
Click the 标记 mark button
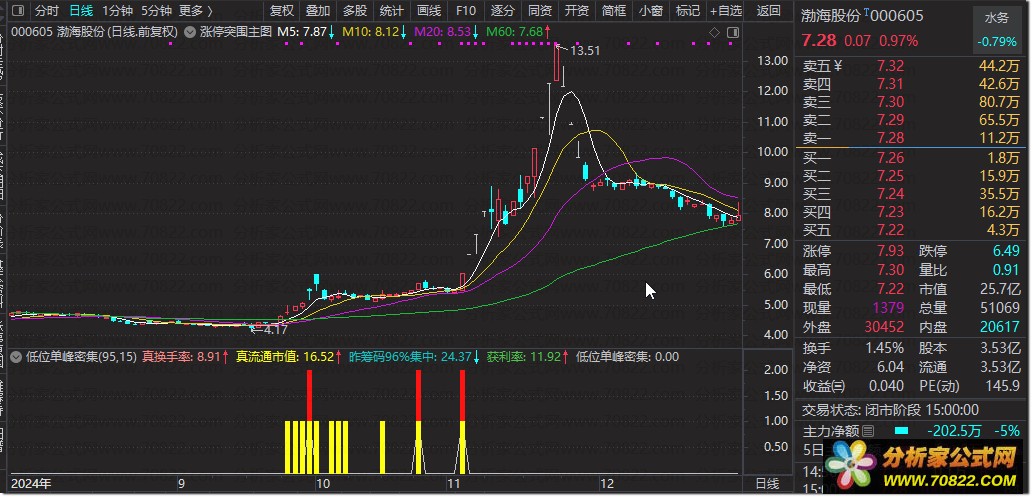pos(688,11)
